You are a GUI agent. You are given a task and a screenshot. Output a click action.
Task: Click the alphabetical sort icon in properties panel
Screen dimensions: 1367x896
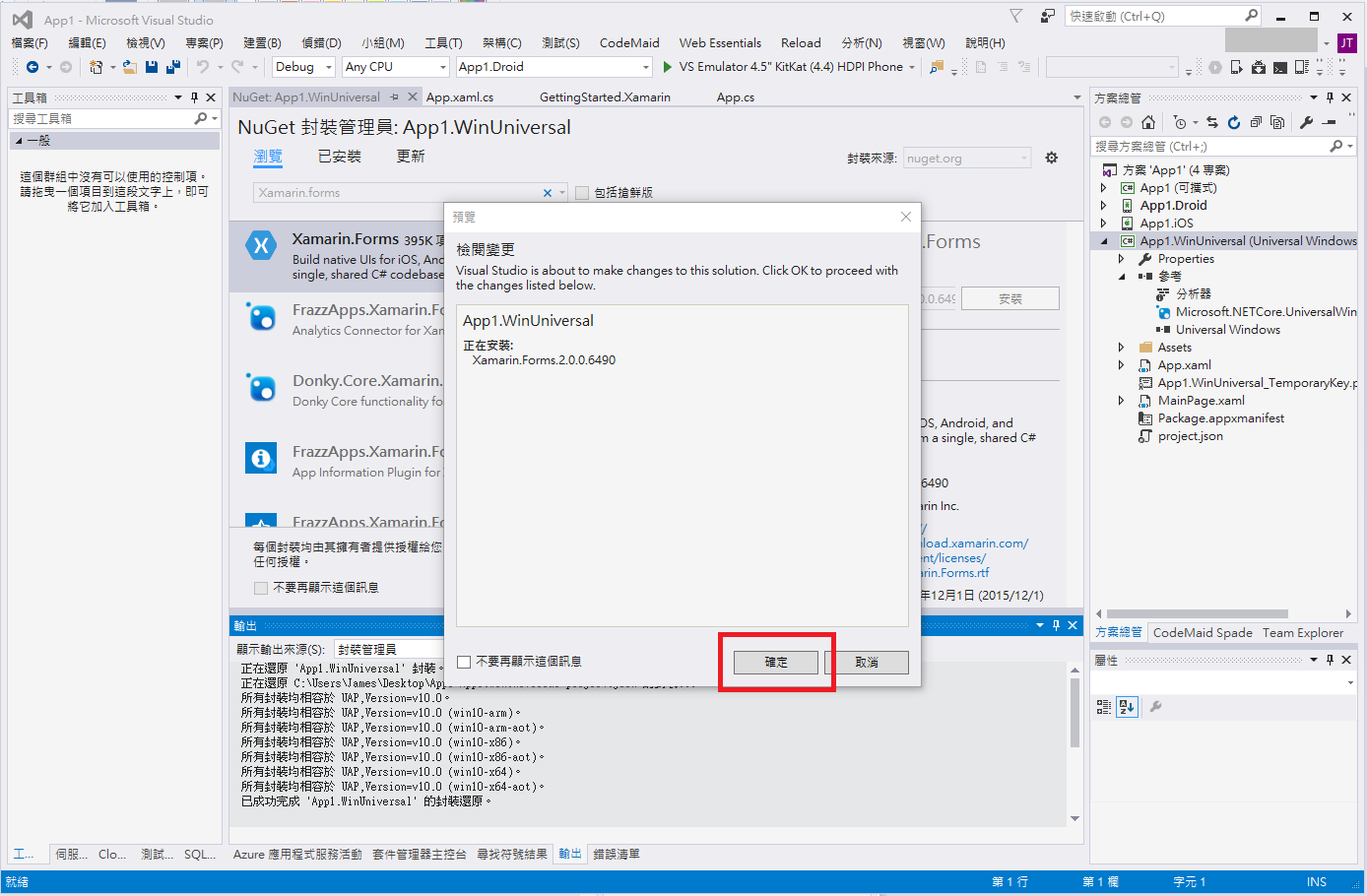[x=1128, y=706]
